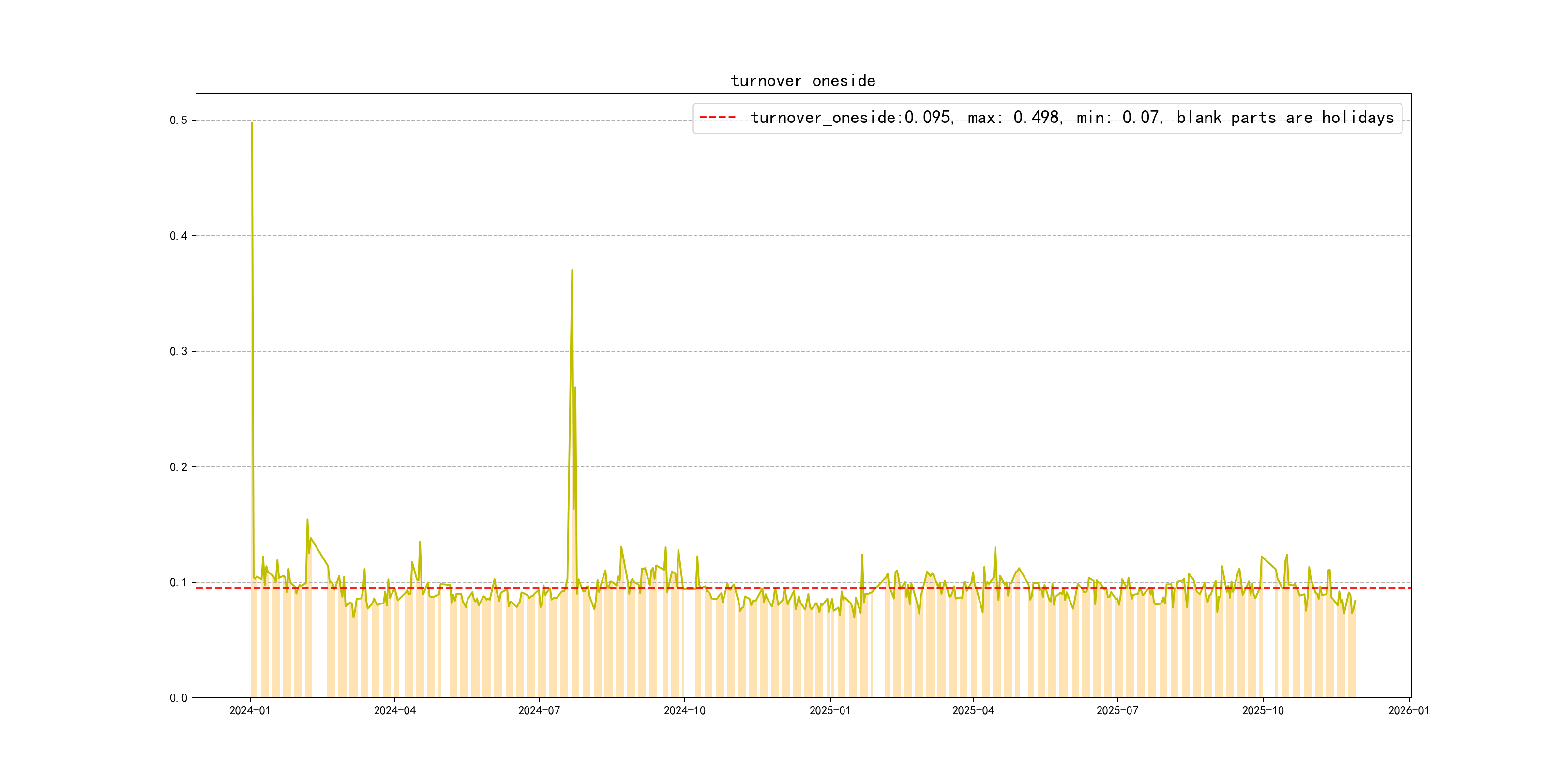
Task: Click the x-axis label 2025-07
Action: 1117,710
